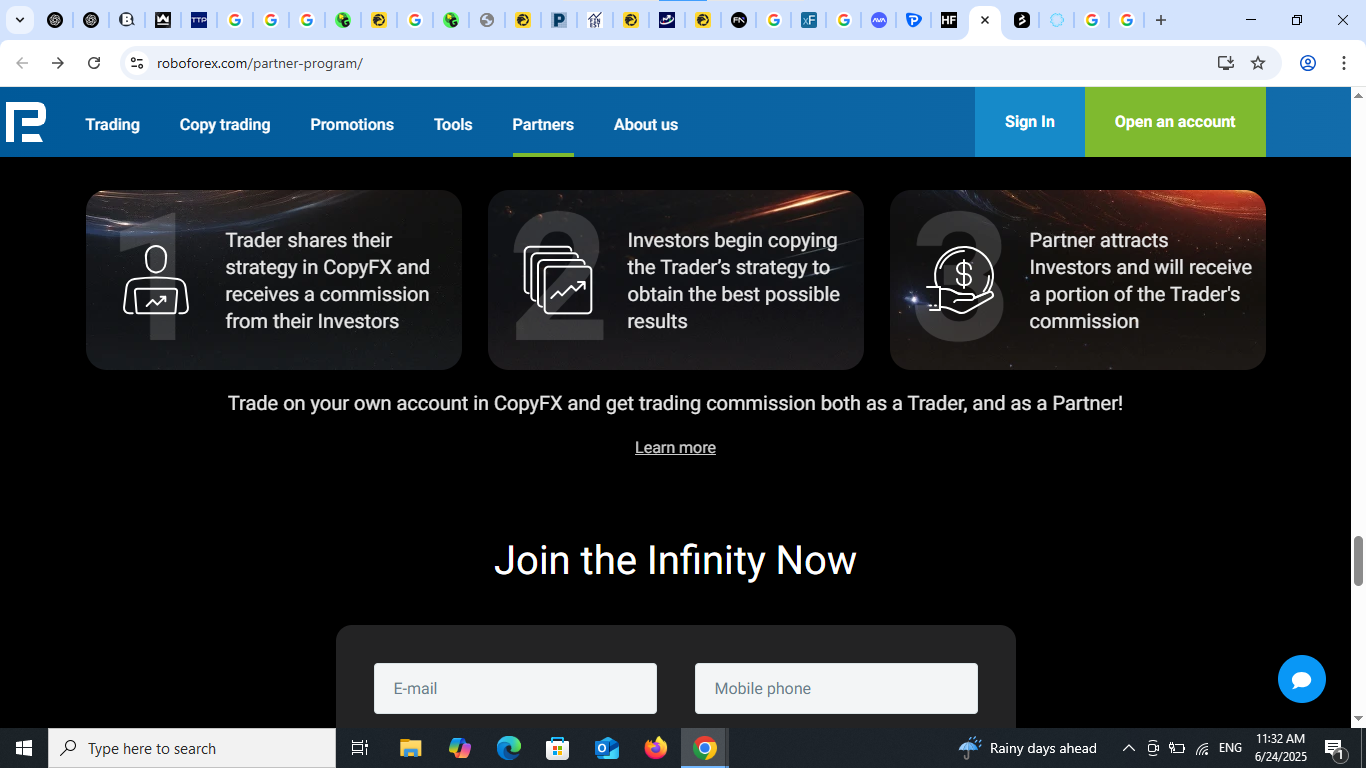Close the active browser tab
Image resolution: width=1366 pixels, height=768 pixels.
click(985, 20)
